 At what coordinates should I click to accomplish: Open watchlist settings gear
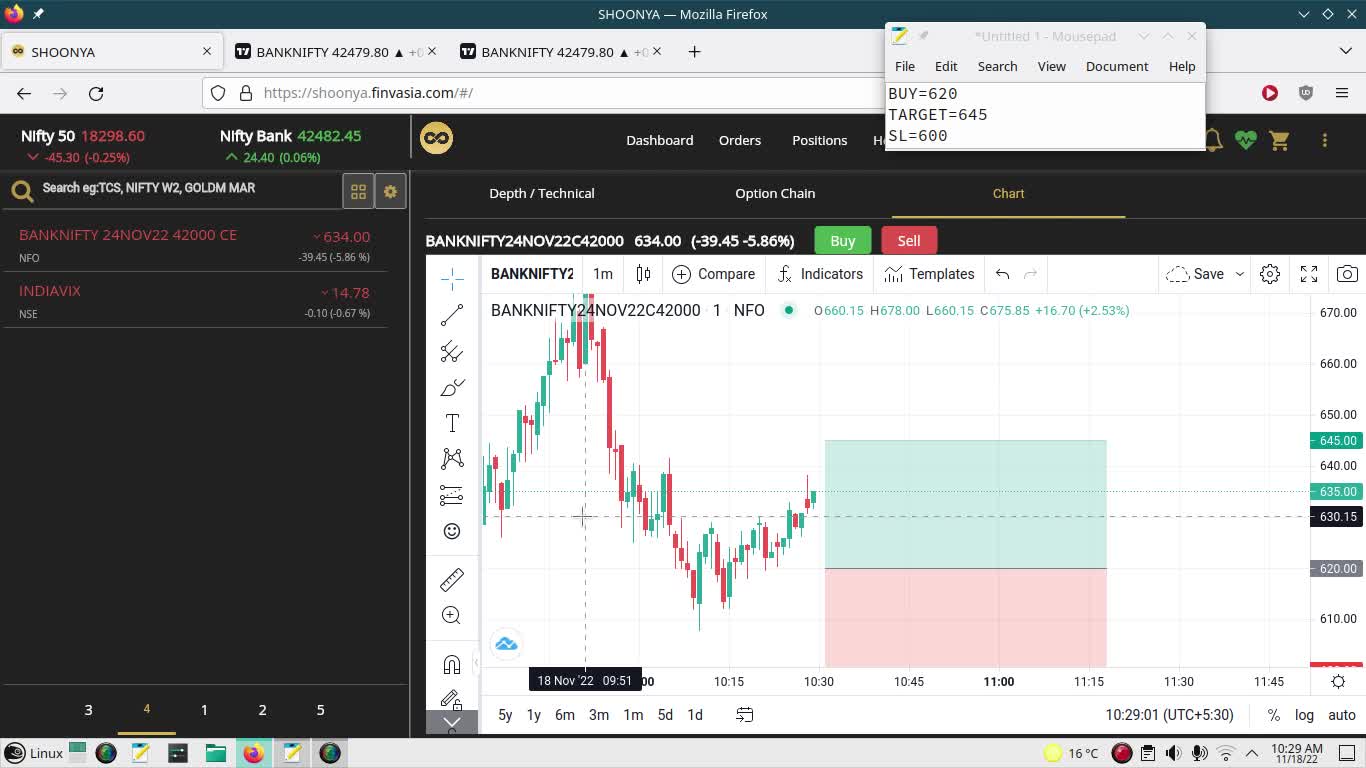[x=390, y=192]
